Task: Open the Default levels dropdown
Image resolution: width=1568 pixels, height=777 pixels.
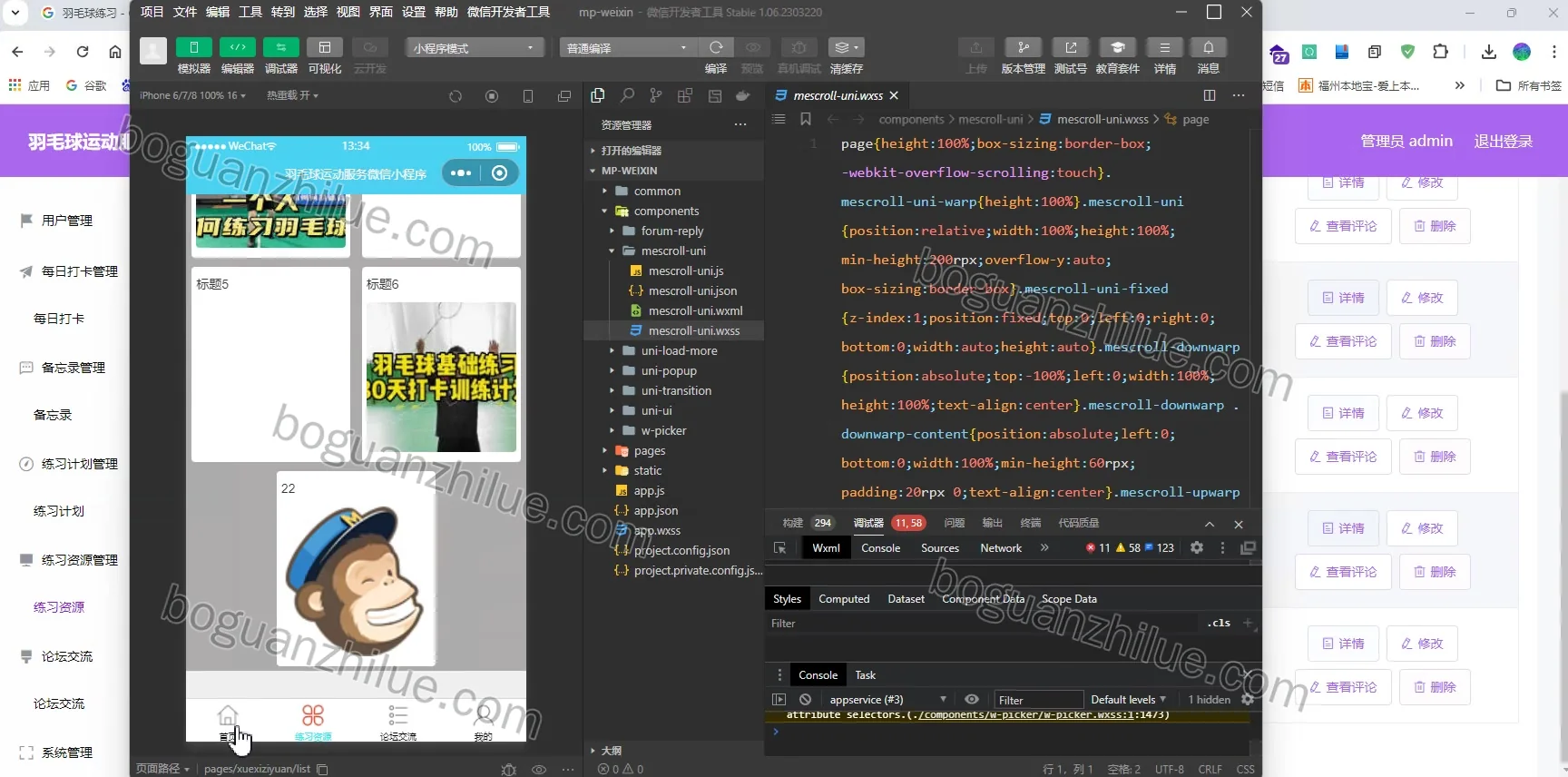Action: [x=1128, y=699]
